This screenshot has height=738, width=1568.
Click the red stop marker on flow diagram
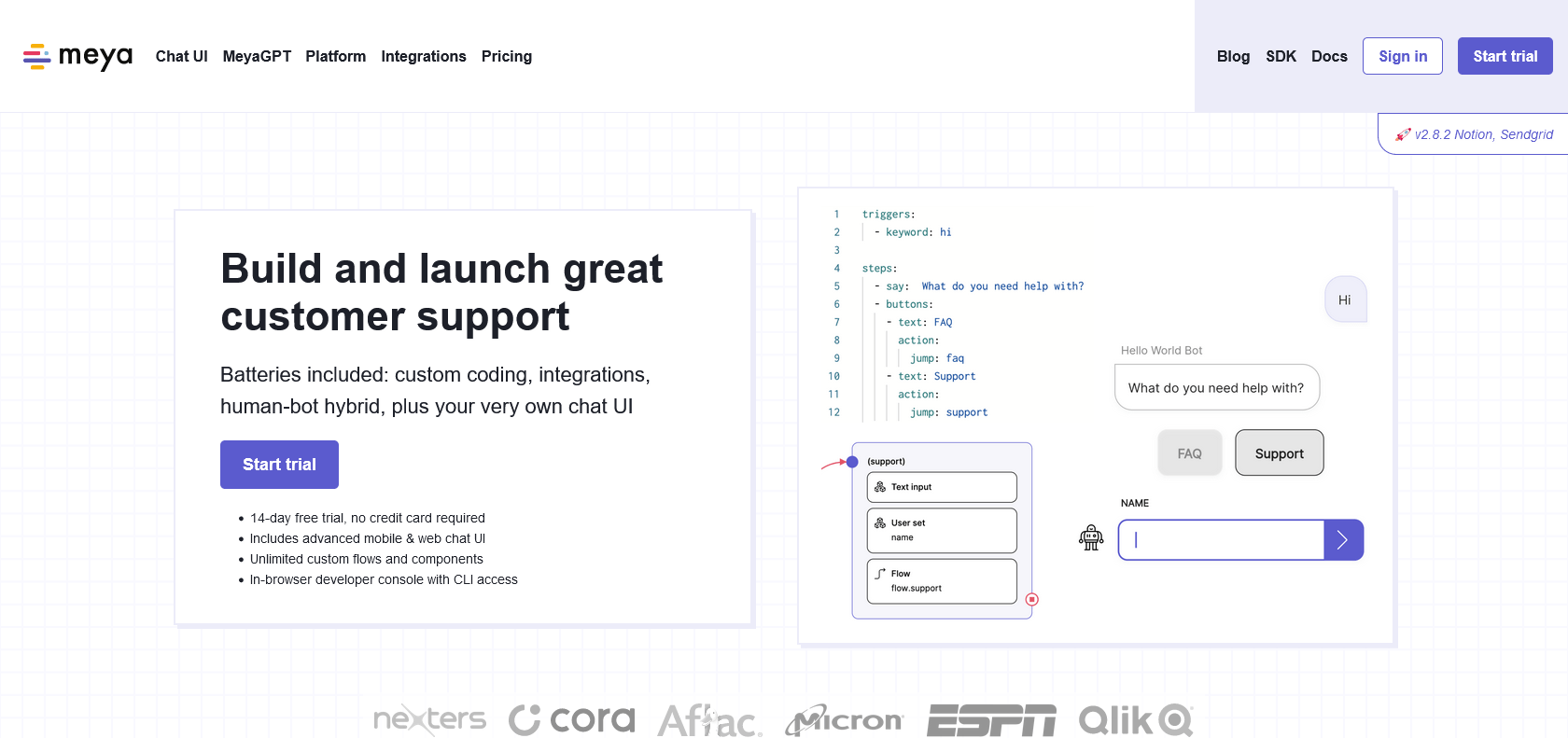pos(1032,600)
